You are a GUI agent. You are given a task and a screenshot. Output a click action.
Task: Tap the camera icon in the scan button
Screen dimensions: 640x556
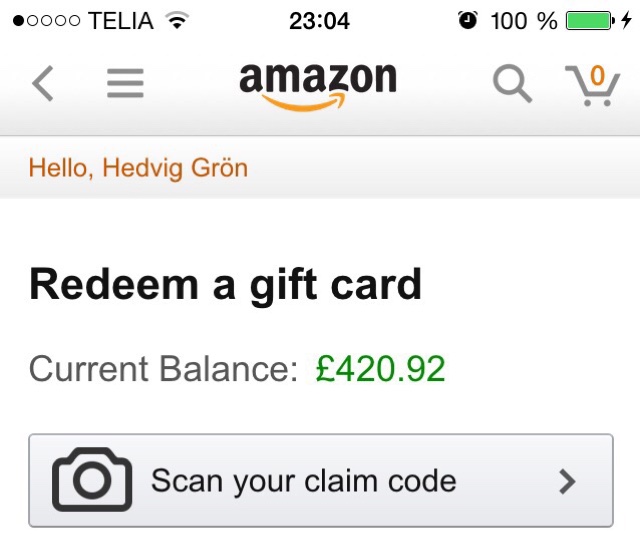coord(92,479)
